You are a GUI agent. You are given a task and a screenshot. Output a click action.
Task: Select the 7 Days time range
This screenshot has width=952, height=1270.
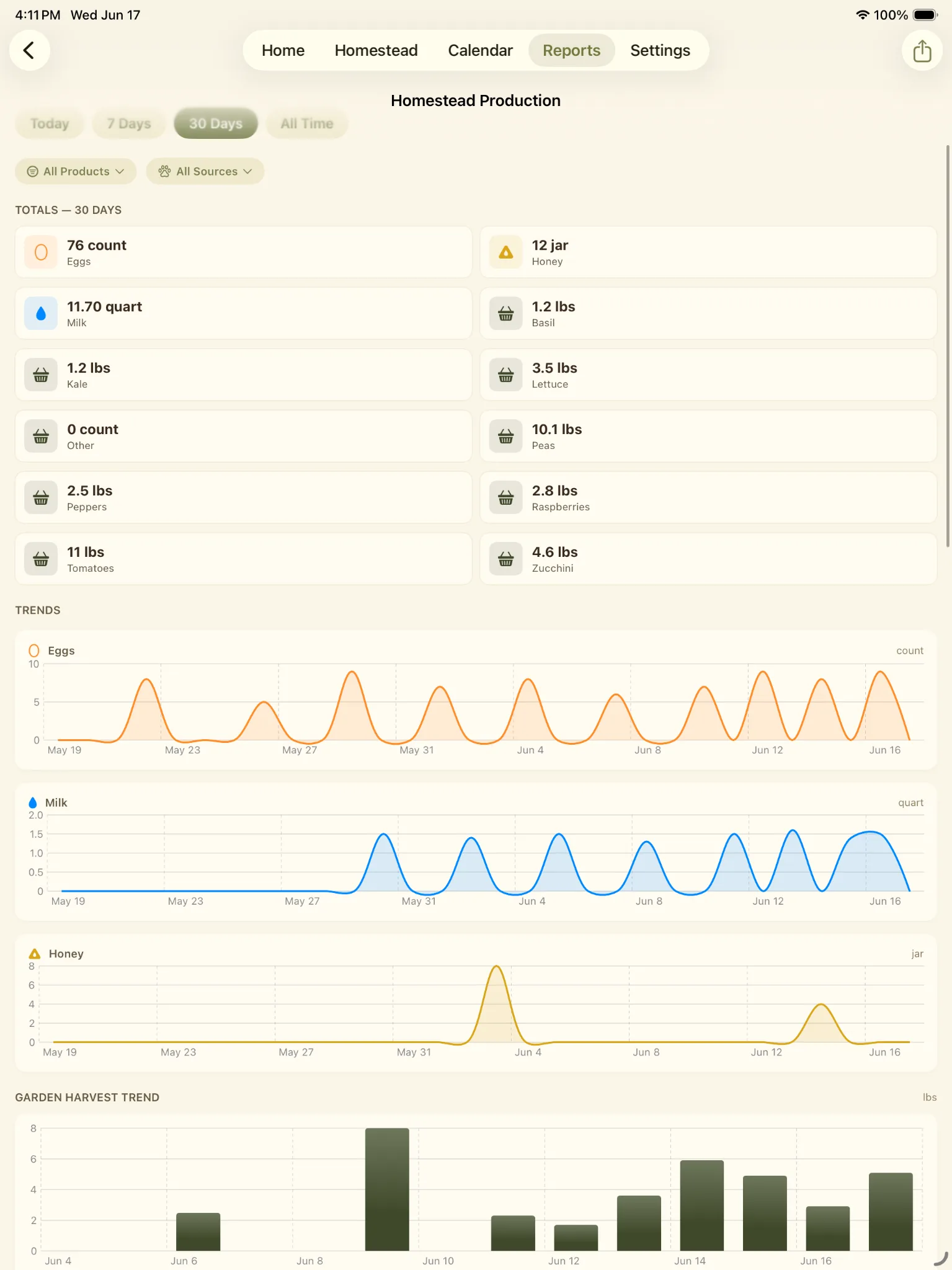pyautogui.click(x=129, y=123)
